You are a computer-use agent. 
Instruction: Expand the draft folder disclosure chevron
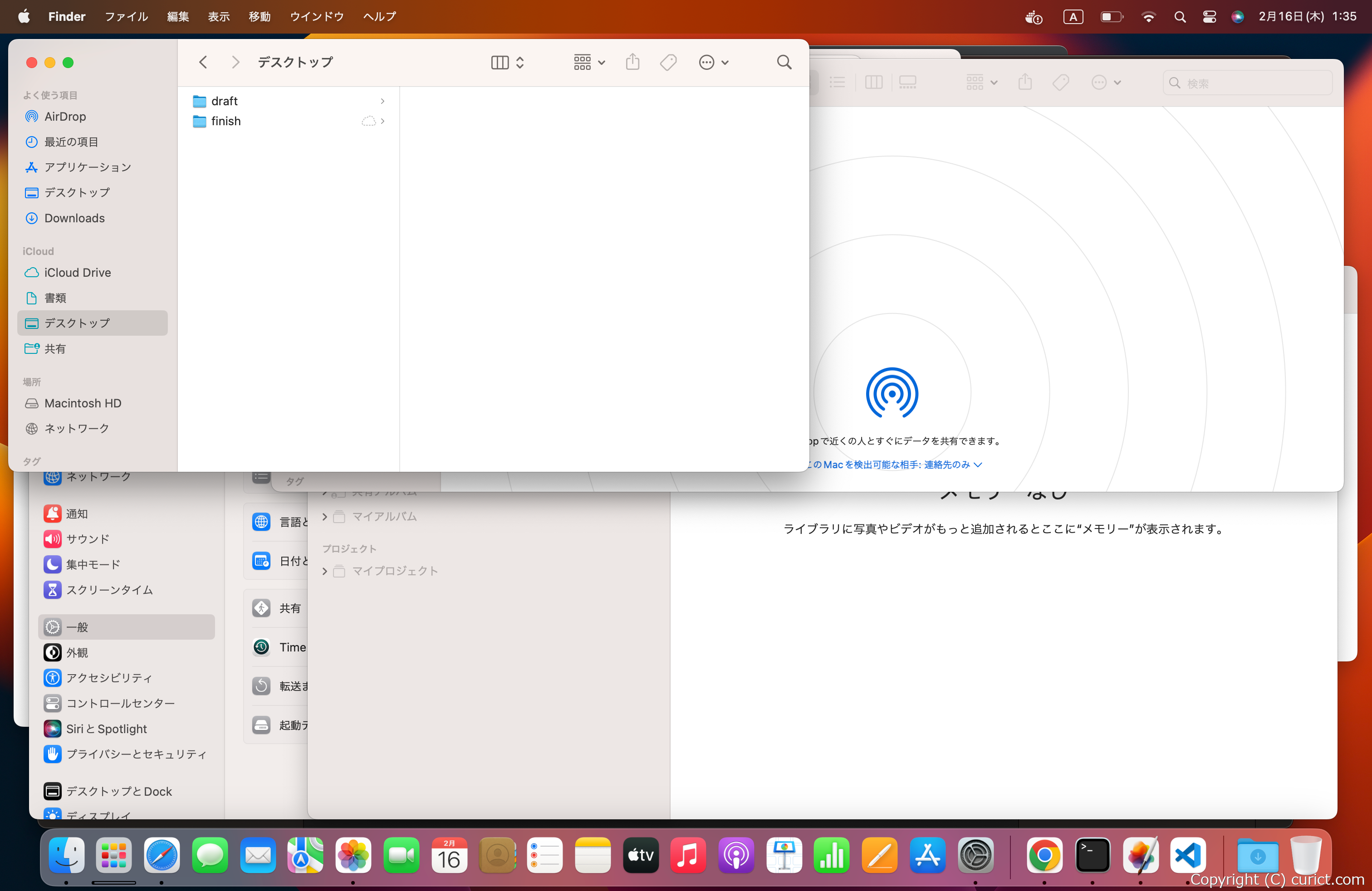click(382, 101)
